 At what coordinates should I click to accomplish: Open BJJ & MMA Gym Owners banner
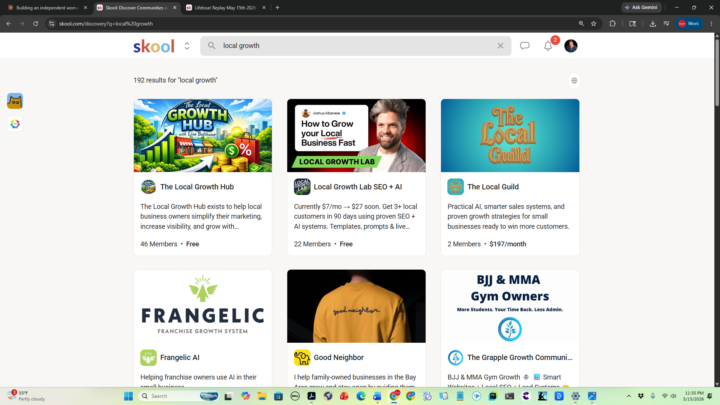click(510, 306)
